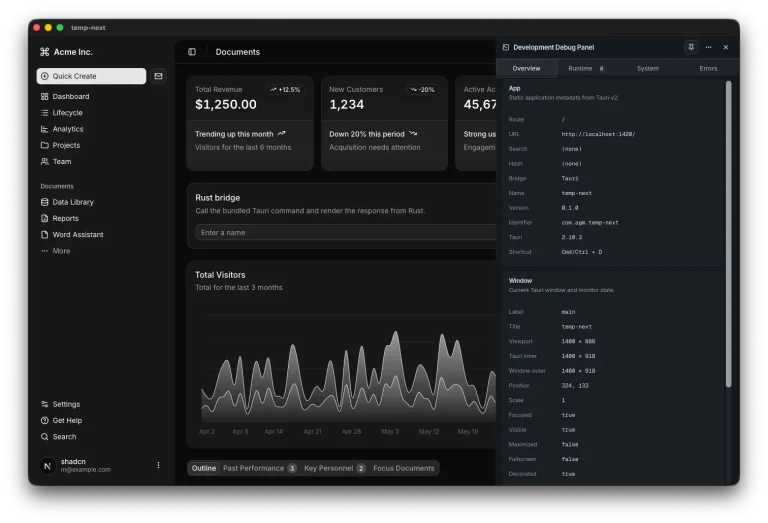Click the Documents page title
The width and height of the screenshot is (768, 523).
click(238, 52)
